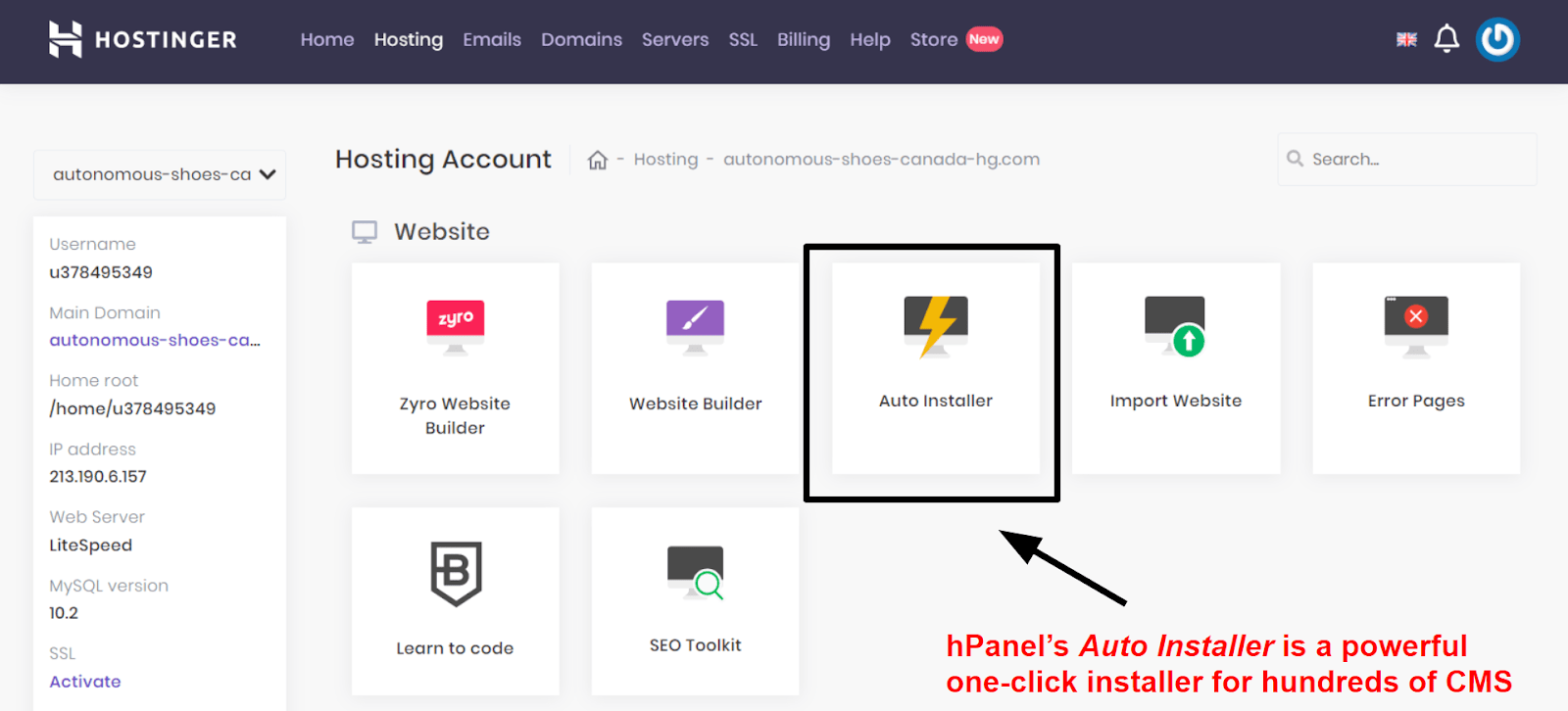This screenshot has width=1568, height=711.
Task: Select the SEO Toolkit label
Action: point(696,645)
